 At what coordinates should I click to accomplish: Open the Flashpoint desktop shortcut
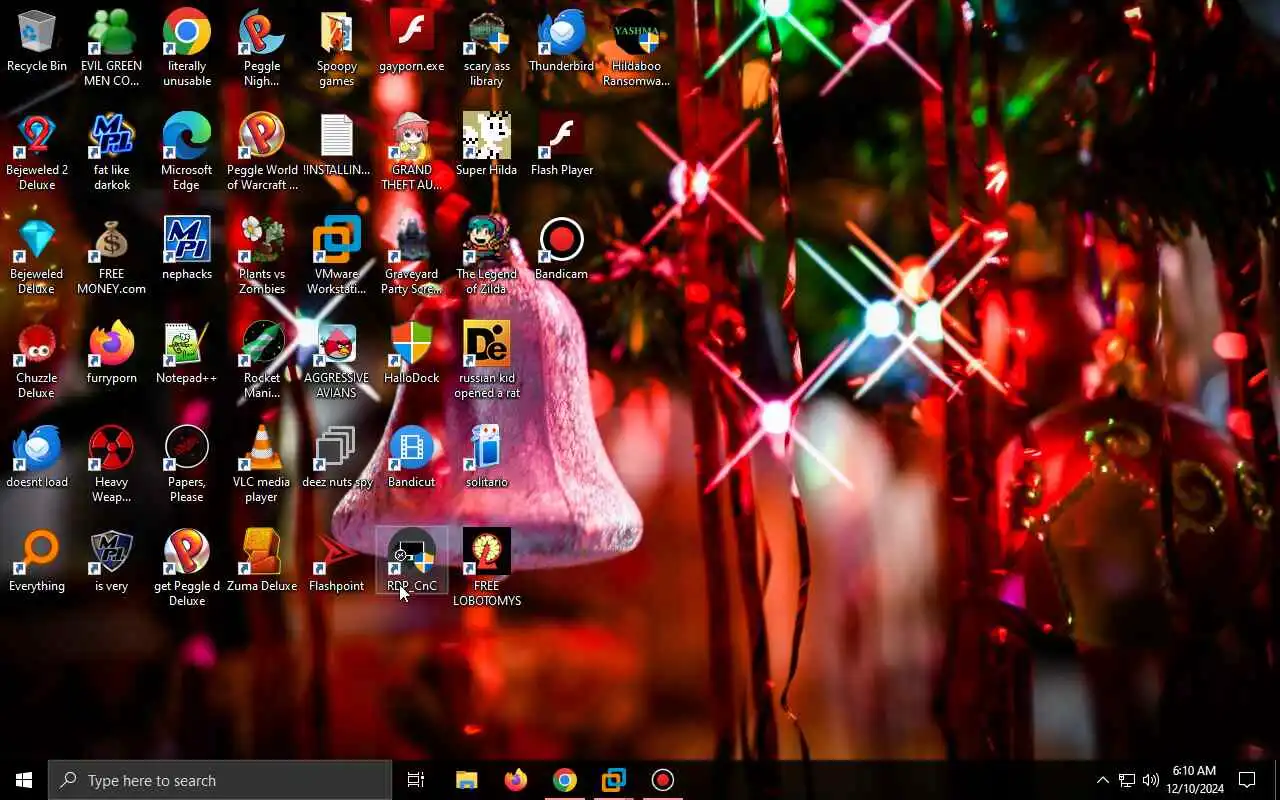click(337, 562)
